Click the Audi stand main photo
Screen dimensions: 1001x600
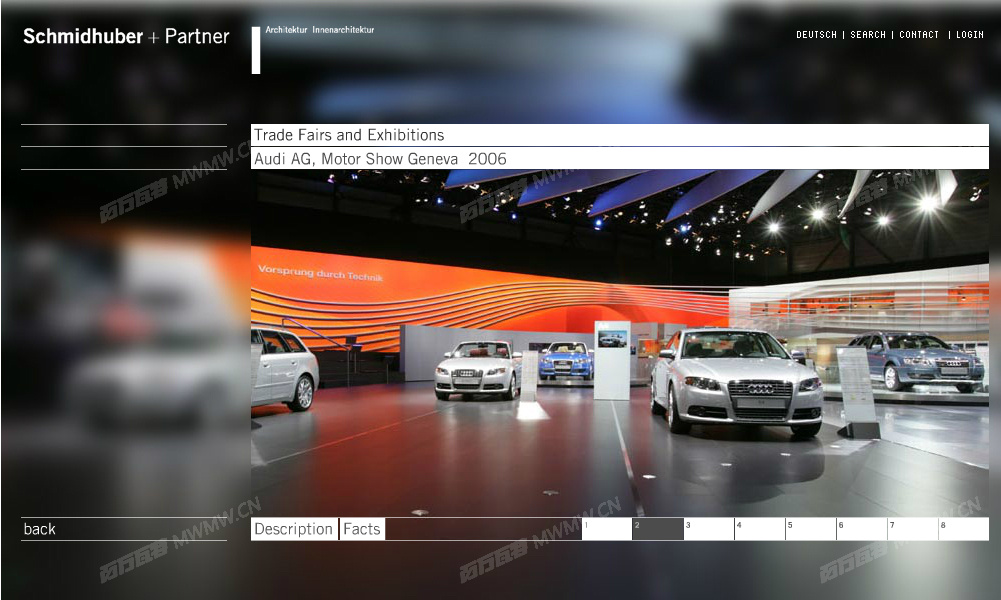pyautogui.click(x=620, y=343)
